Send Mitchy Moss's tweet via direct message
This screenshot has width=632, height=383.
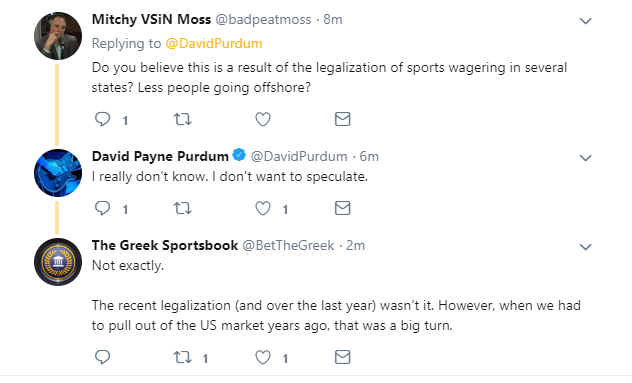coord(343,119)
